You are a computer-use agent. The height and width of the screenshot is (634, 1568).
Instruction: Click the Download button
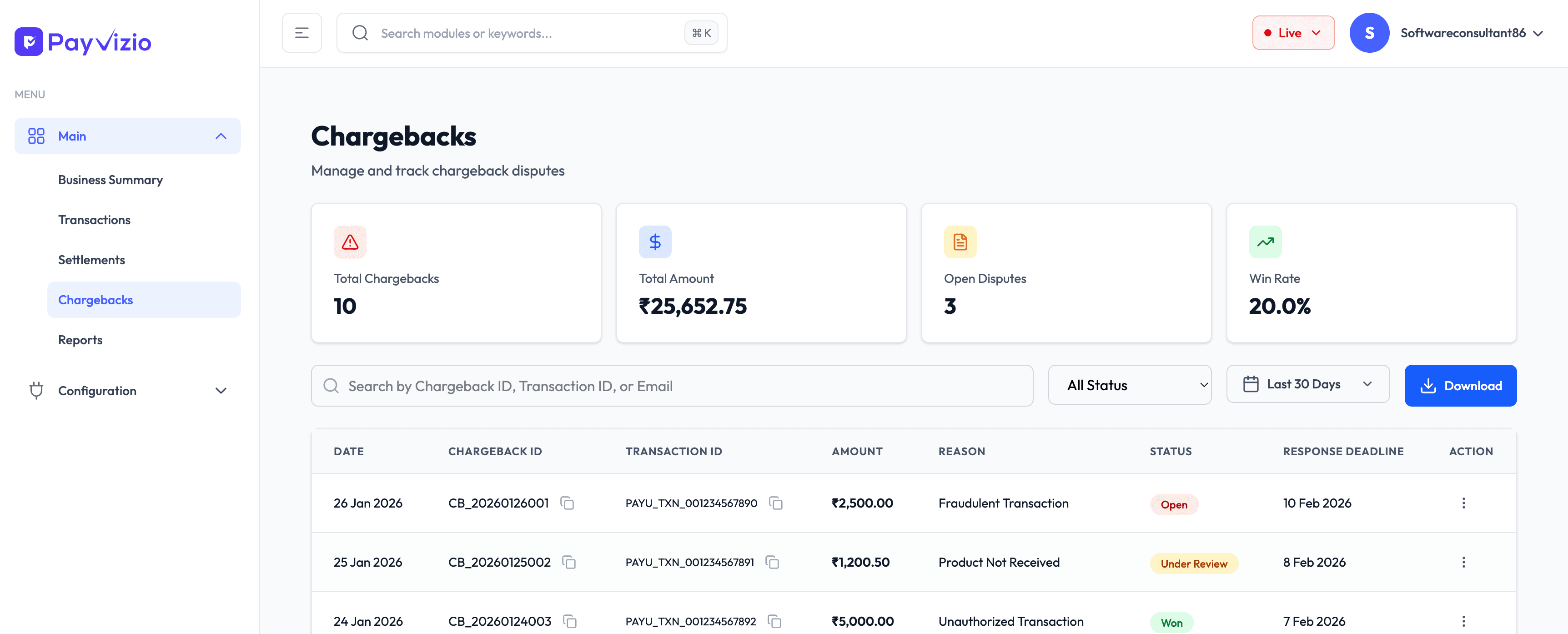pyautogui.click(x=1460, y=386)
